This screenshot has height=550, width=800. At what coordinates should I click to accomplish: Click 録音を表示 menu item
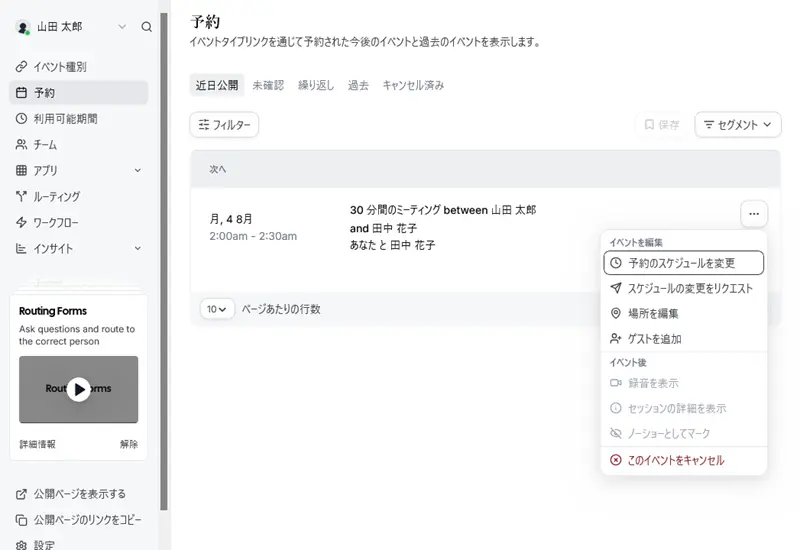[684, 383]
